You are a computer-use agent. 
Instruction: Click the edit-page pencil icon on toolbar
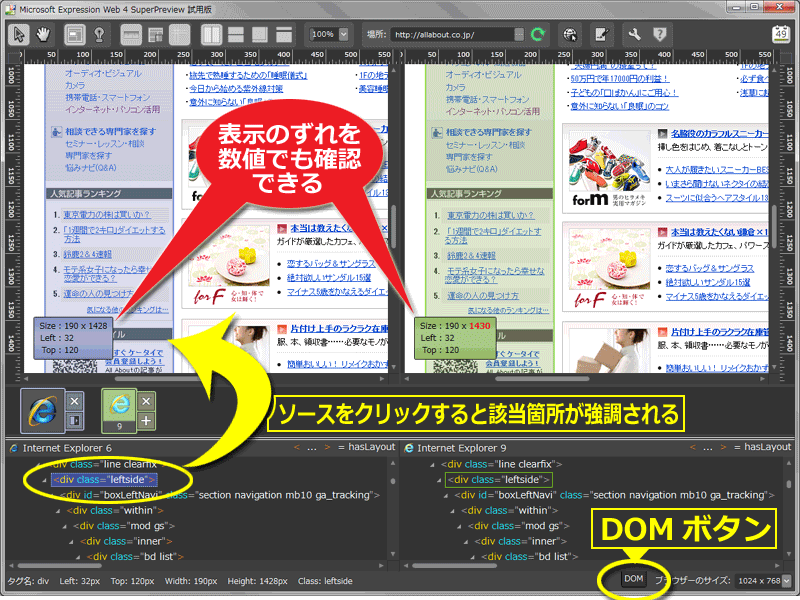coord(602,33)
